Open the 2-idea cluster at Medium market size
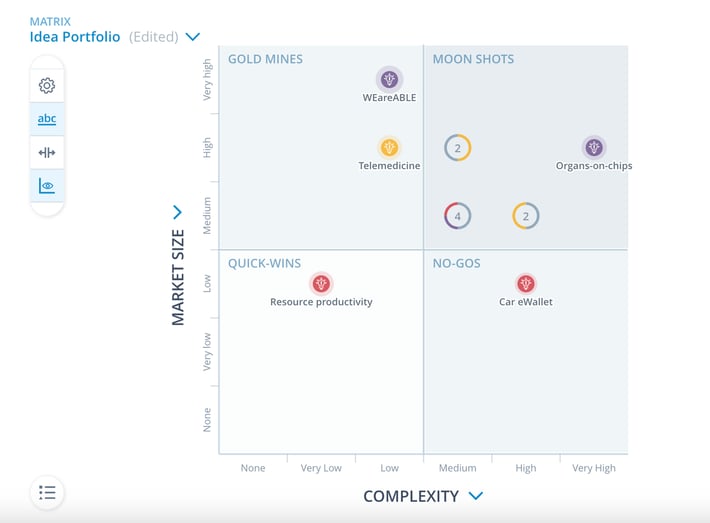Viewport: 710px width, 523px height. [x=526, y=216]
